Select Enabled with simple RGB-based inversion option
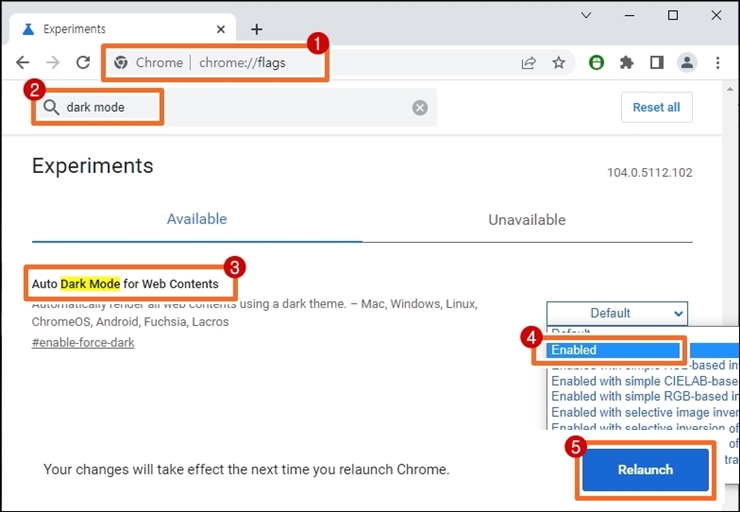This screenshot has height=512, width=740. pyautogui.click(x=644, y=396)
